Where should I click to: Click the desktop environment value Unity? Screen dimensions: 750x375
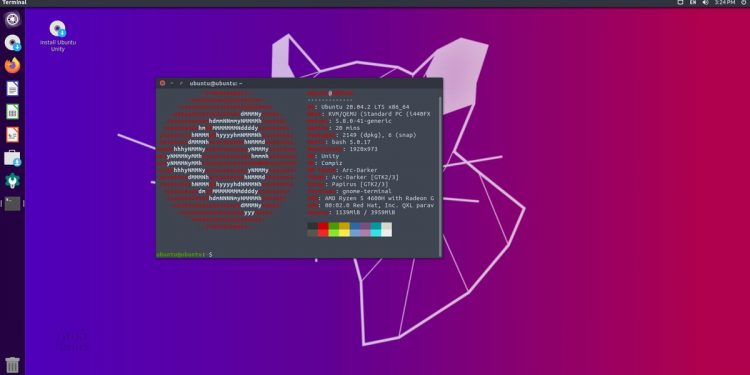pyautogui.click(x=330, y=156)
